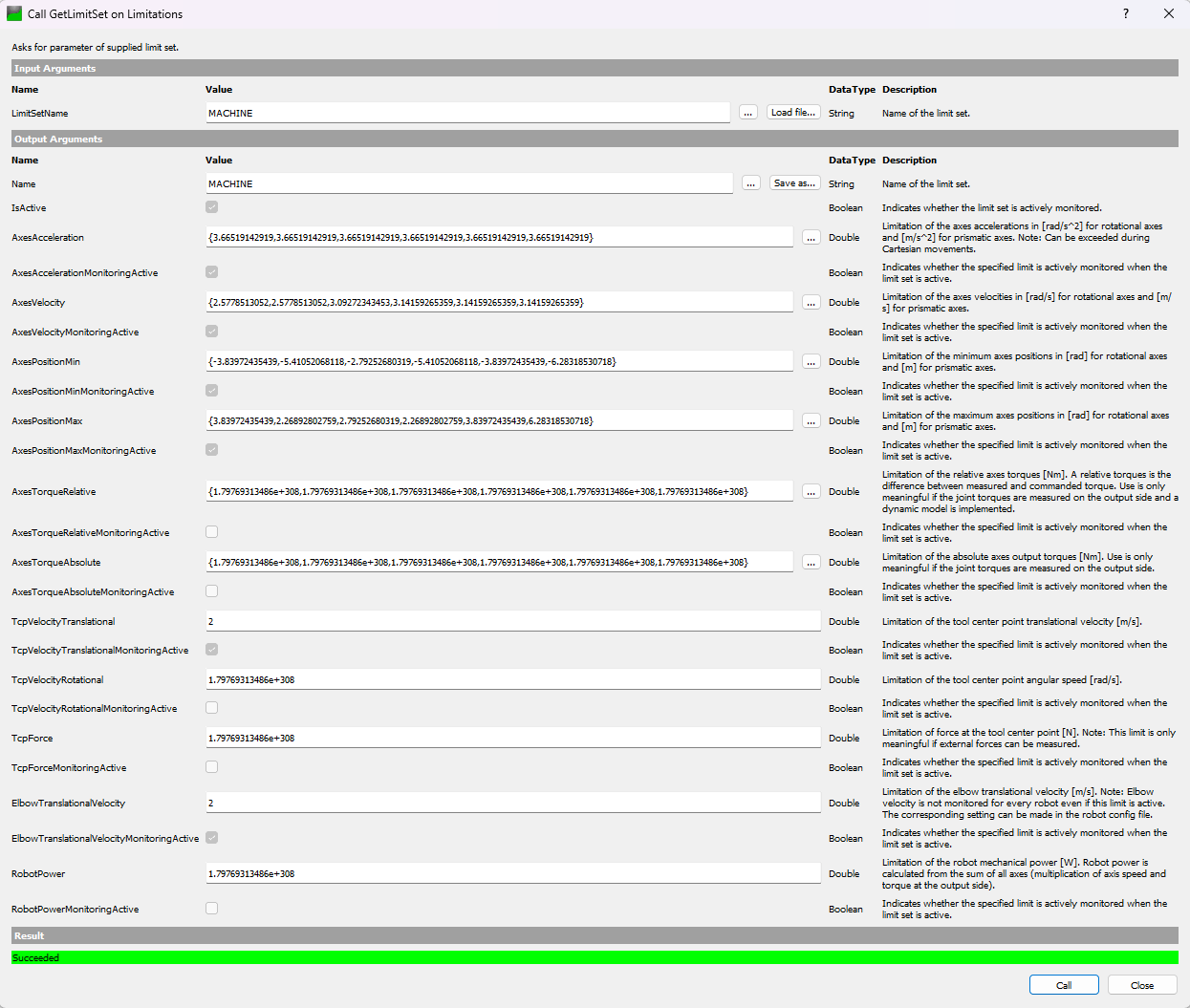
Task: Click the ElbowTranslationalVelocity value field
Action: click(513, 803)
